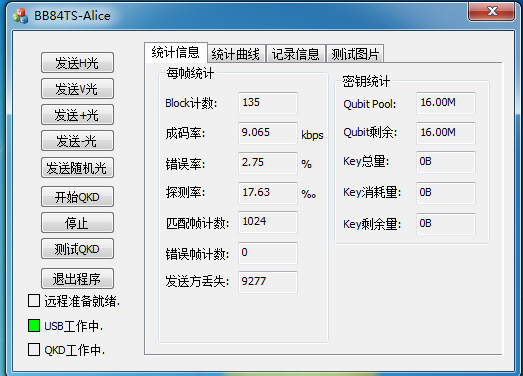Click the Qubit剩余 value field

[446, 133]
